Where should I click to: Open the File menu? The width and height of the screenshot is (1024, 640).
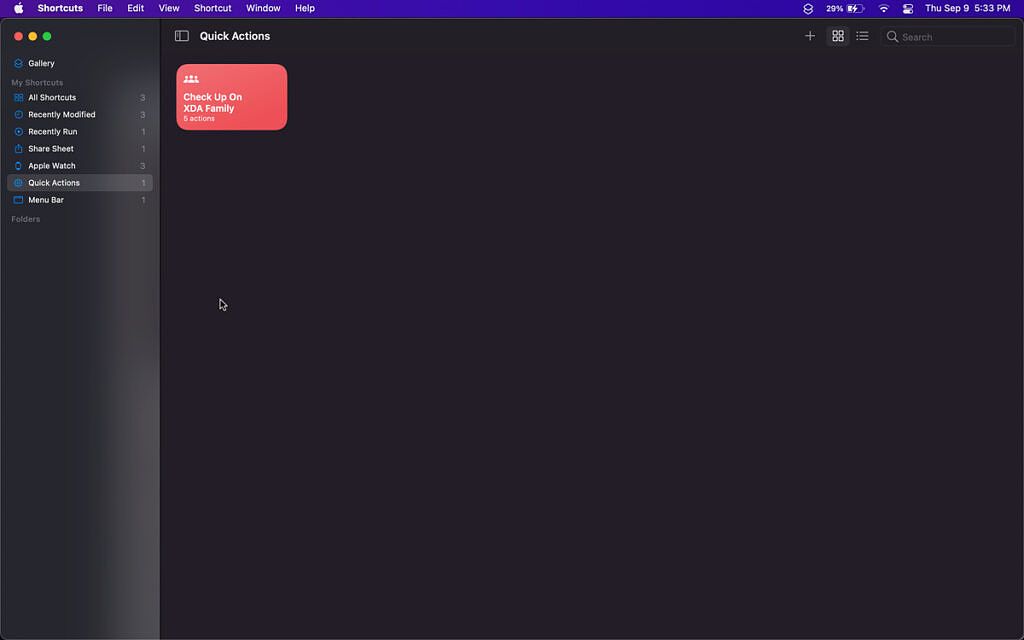[104, 8]
